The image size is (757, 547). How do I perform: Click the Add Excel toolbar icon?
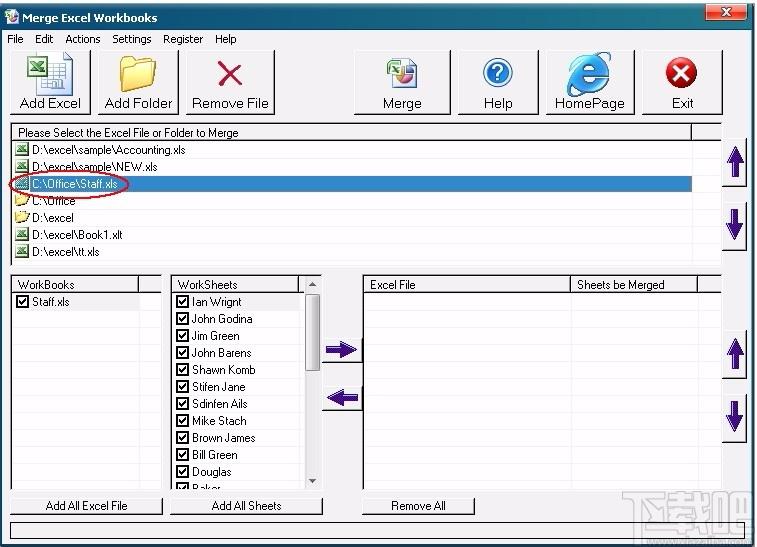pyautogui.click(x=50, y=74)
